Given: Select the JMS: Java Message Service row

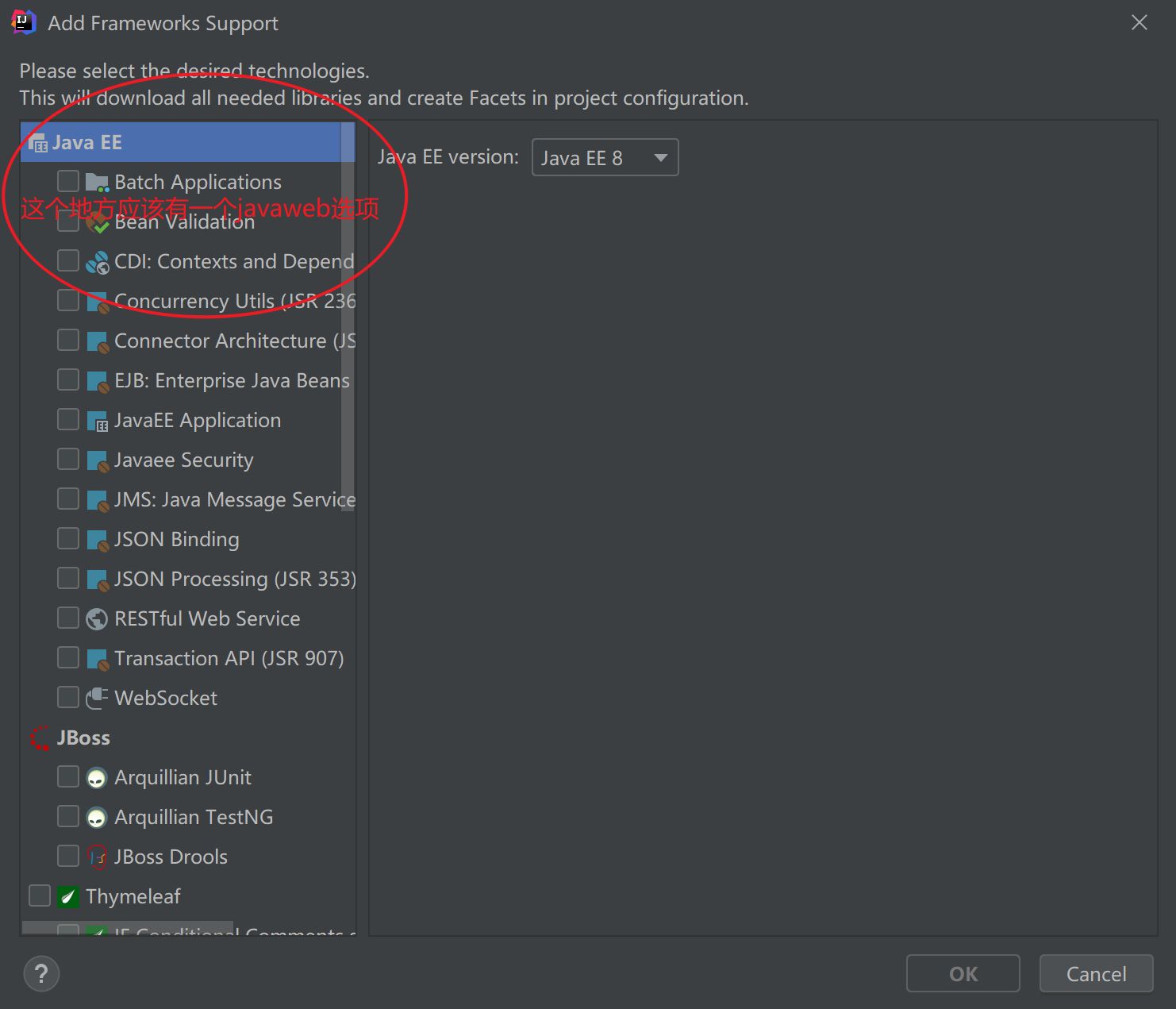Looking at the screenshot, I should pos(189,500).
